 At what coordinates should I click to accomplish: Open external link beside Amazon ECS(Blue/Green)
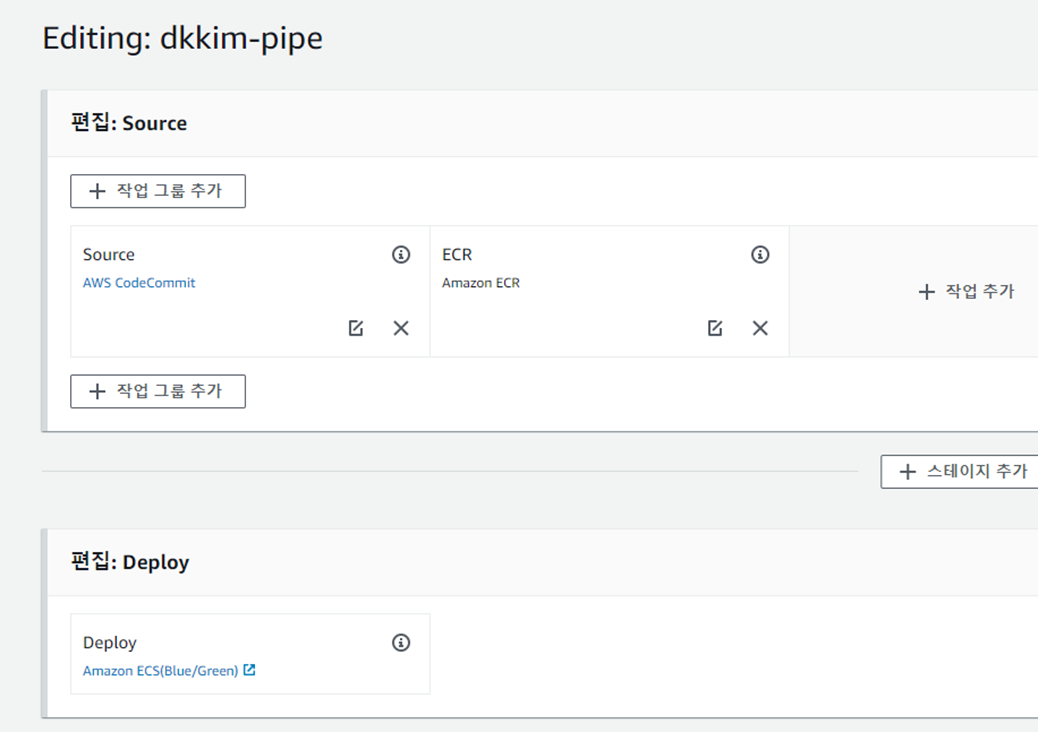[250, 671]
